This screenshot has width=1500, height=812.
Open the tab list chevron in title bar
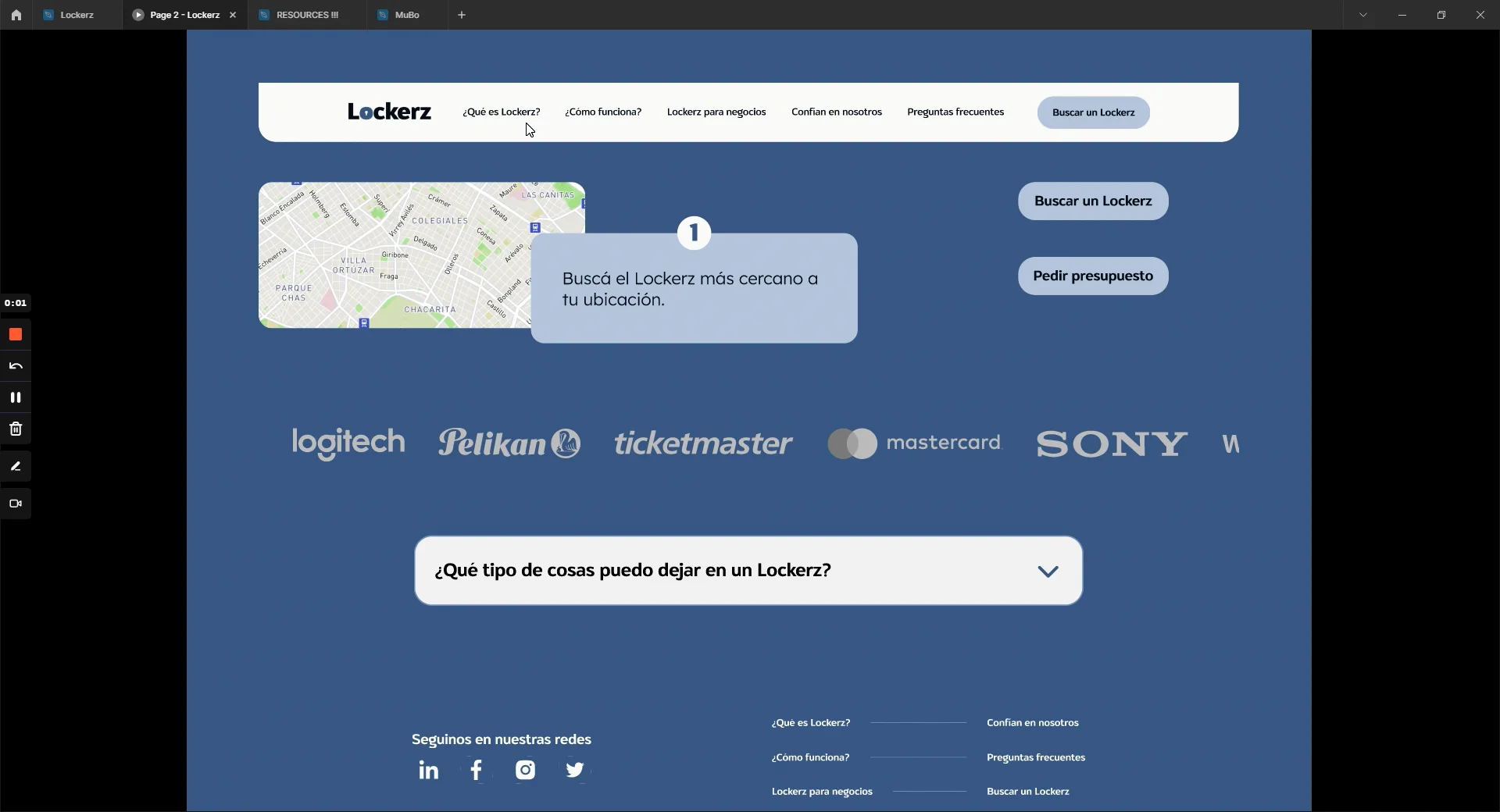tap(1363, 15)
